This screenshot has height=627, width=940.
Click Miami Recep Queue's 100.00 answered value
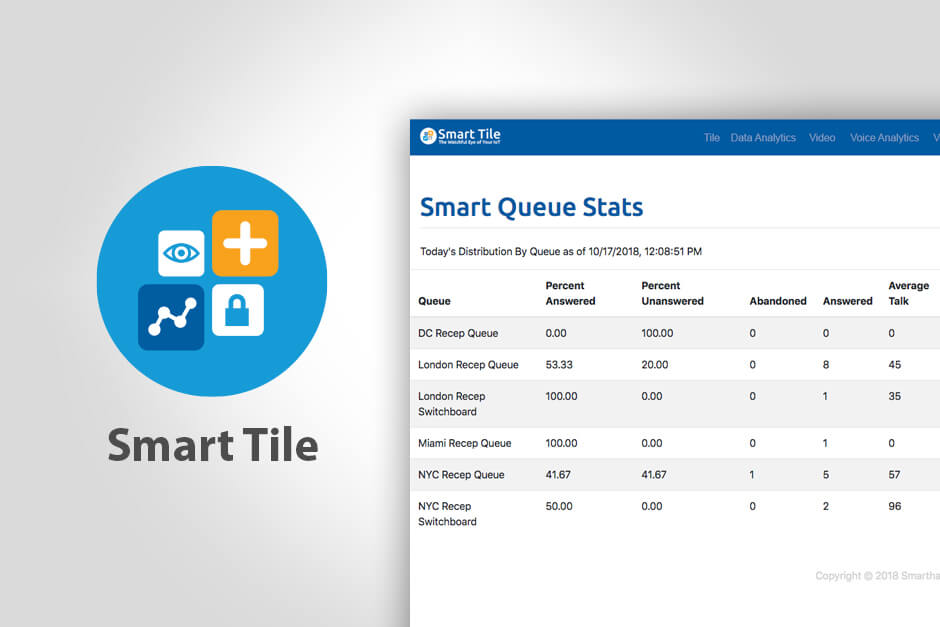click(x=561, y=443)
